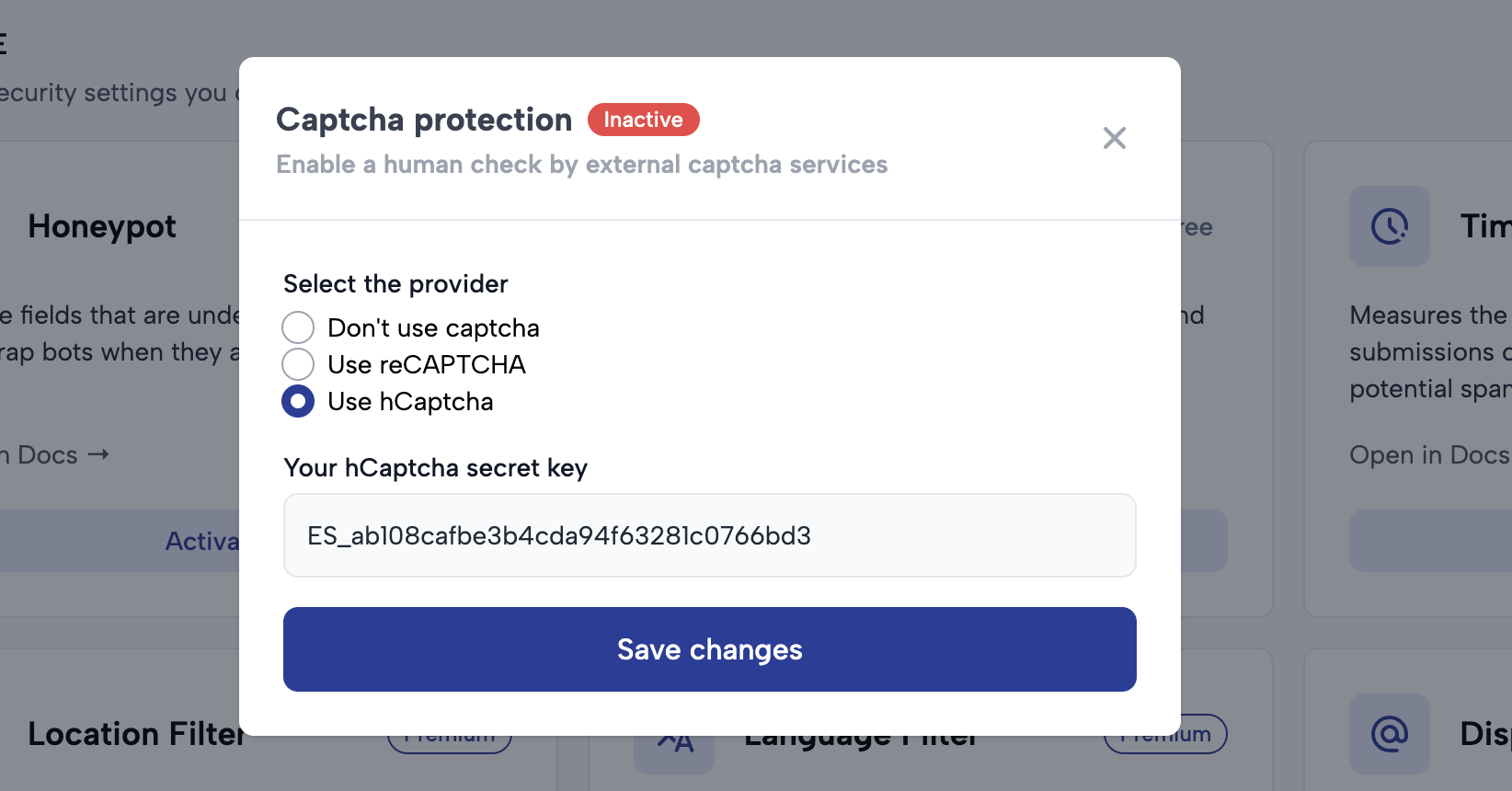This screenshot has width=1512, height=791.
Task: Click the Location Filter heading
Action: click(135, 733)
